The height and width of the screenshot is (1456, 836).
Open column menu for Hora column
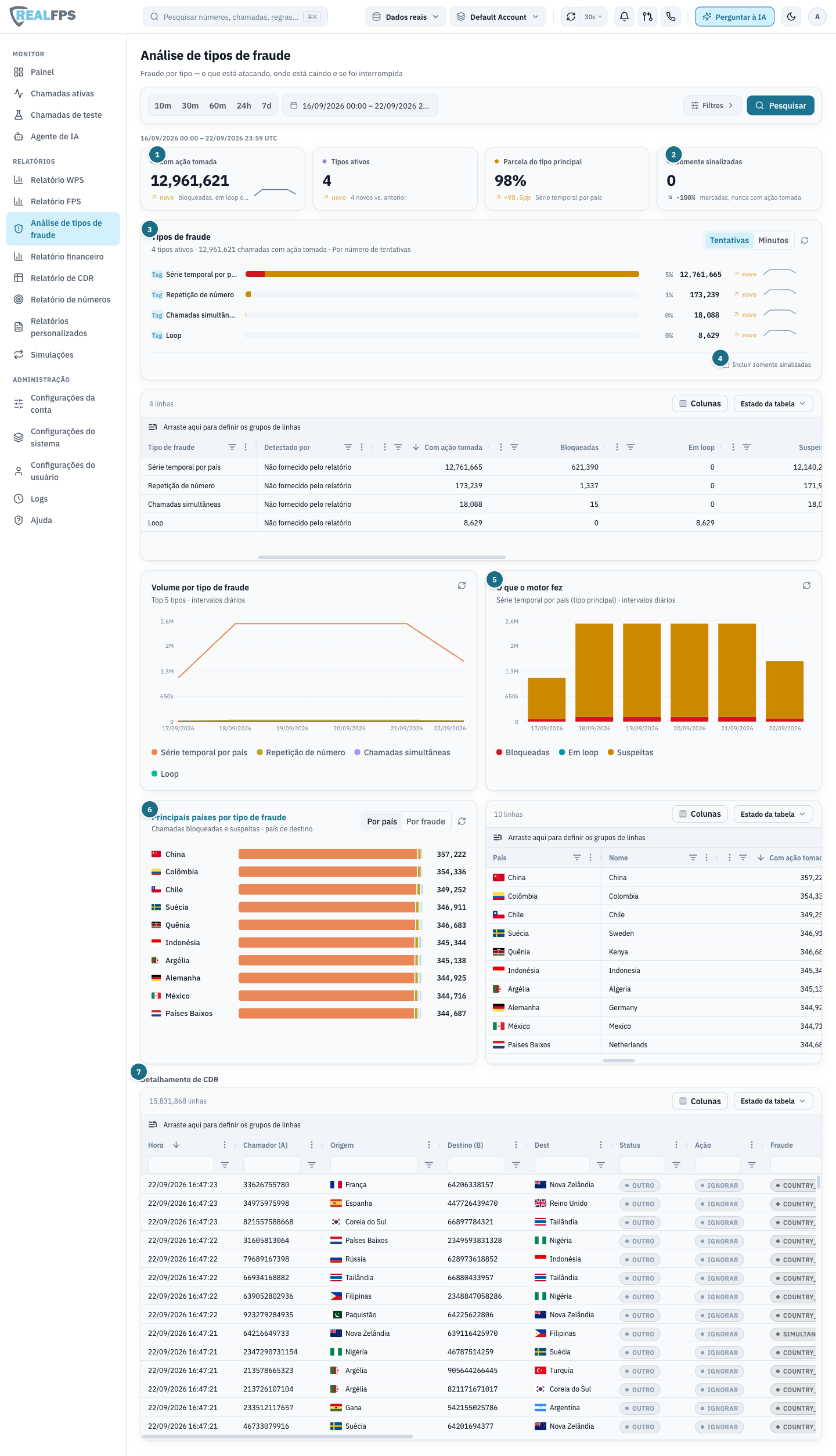(x=225, y=1145)
